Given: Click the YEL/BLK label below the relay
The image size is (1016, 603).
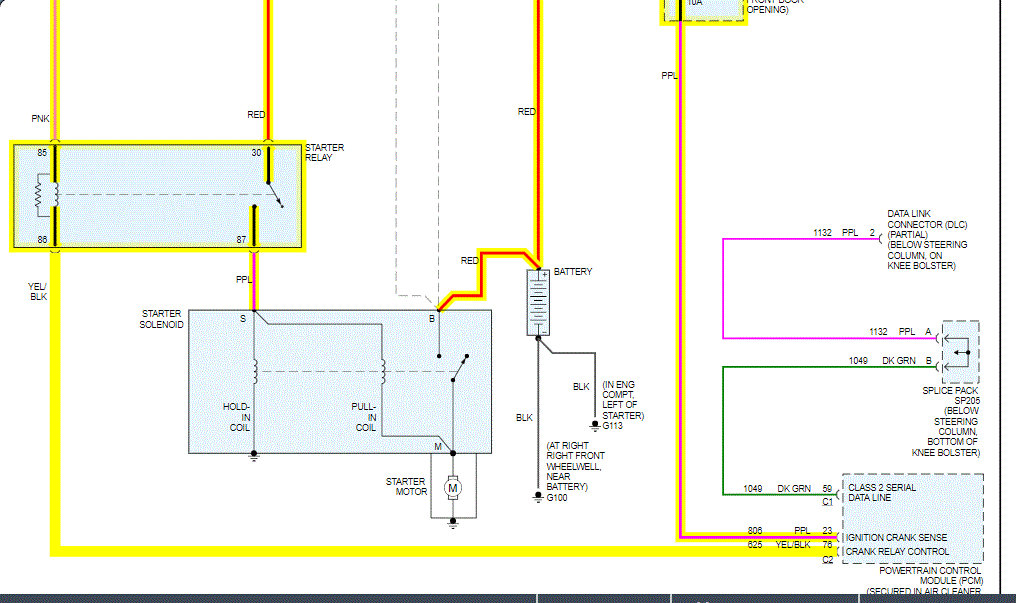Looking at the screenshot, I should [38, 291].
